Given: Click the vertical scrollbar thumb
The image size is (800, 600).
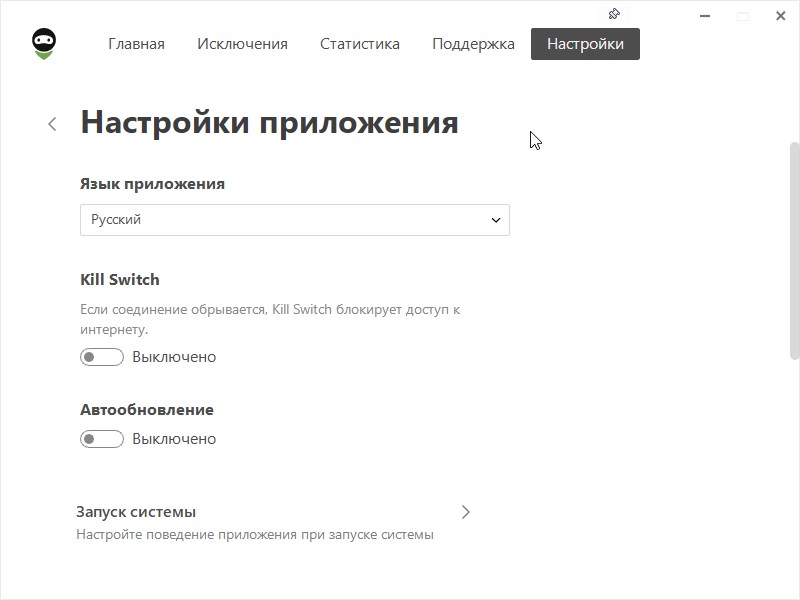Looking at the screenshot, I should coord(794,250).
